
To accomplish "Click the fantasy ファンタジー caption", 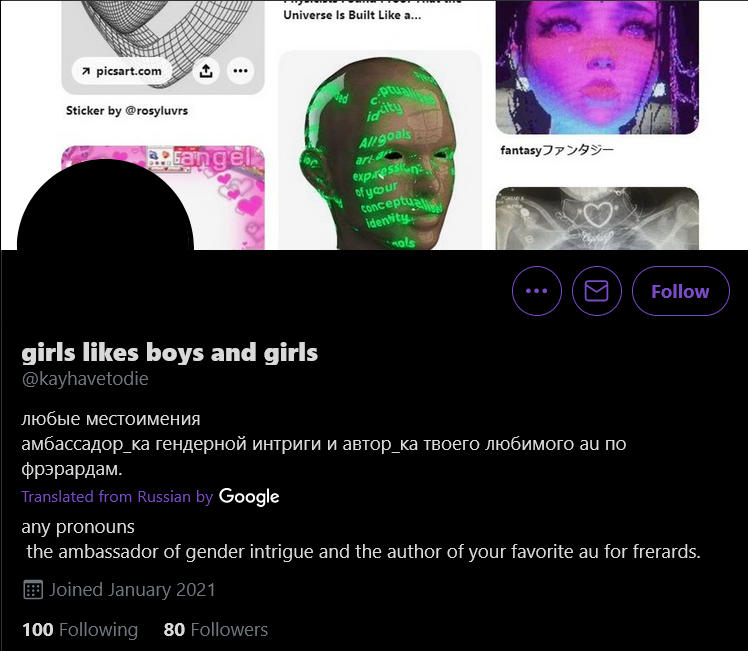I will (557, 150).
